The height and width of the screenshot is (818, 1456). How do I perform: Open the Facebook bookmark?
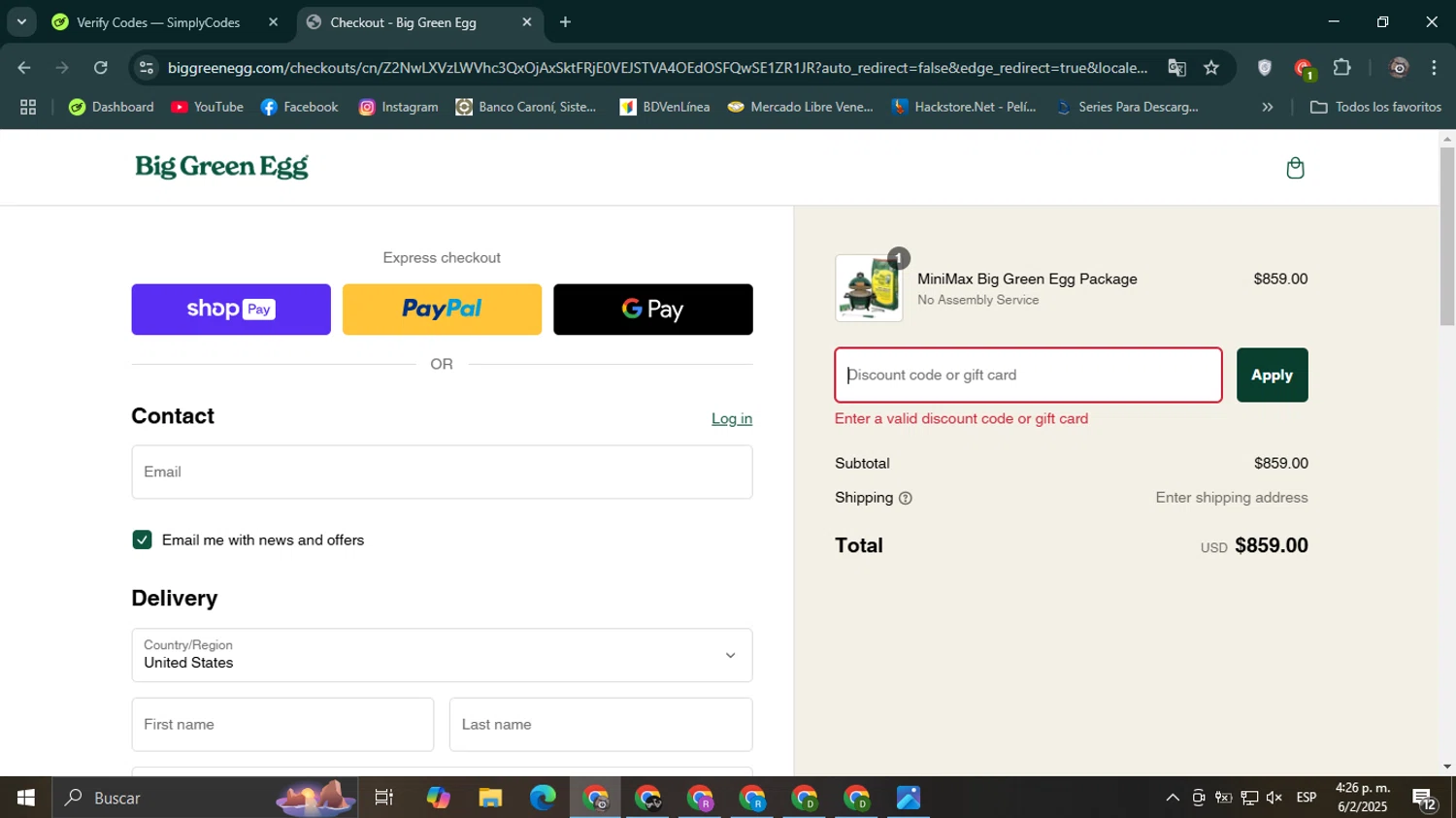[x=299, y=107]
